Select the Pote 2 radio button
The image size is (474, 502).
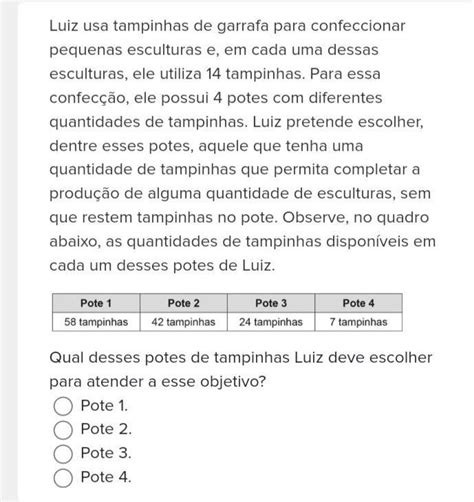point(63,429)
